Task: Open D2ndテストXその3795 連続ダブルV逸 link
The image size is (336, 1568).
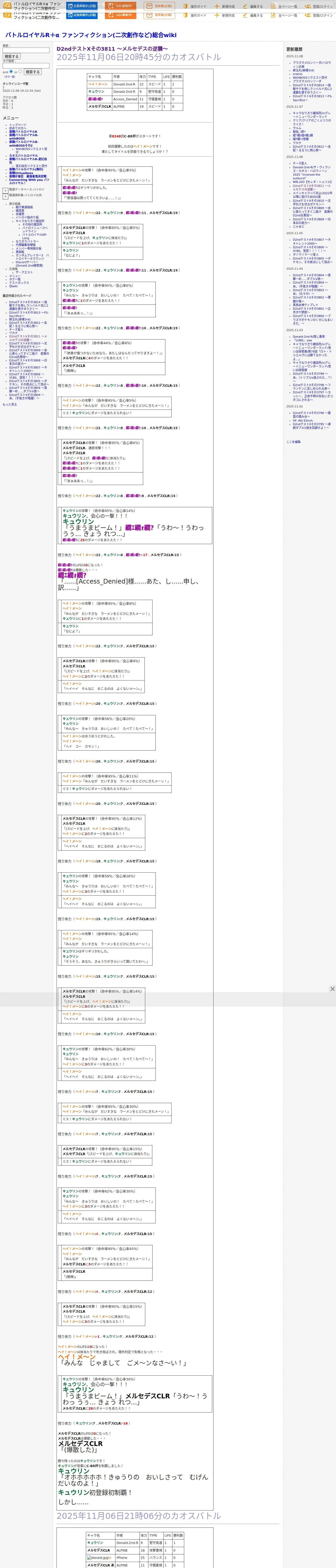Action: (312, 426)
